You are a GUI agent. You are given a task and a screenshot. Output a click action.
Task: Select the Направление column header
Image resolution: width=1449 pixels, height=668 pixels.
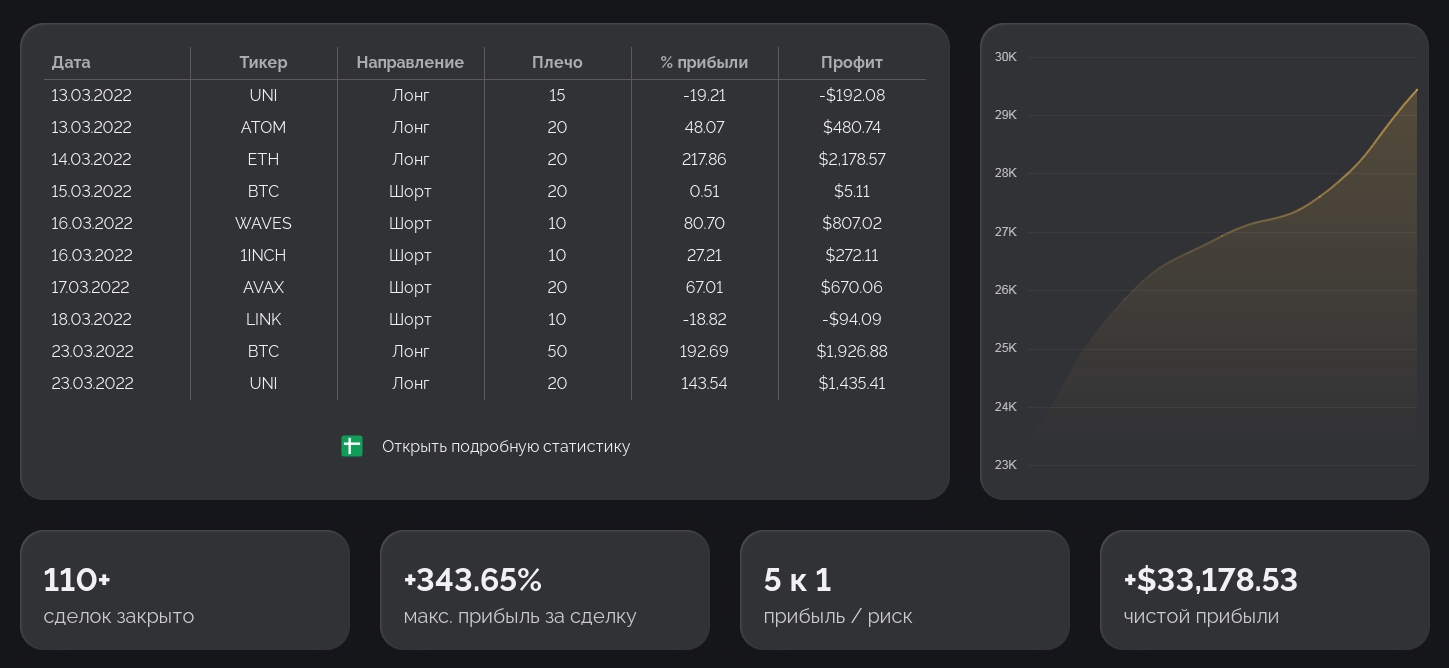click(410, 62)
